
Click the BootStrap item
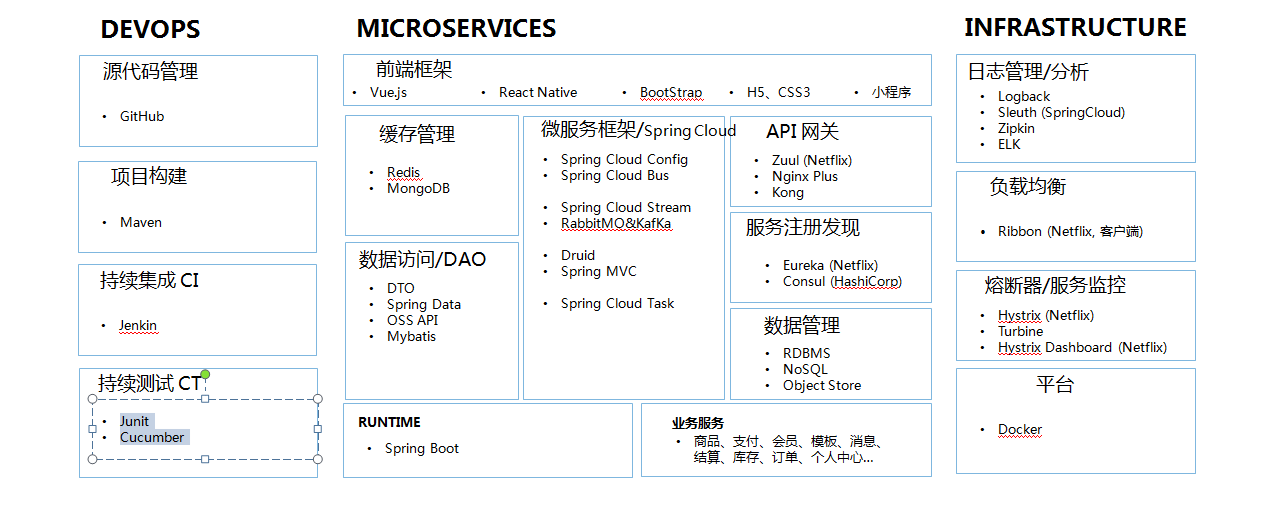(671, 92)
